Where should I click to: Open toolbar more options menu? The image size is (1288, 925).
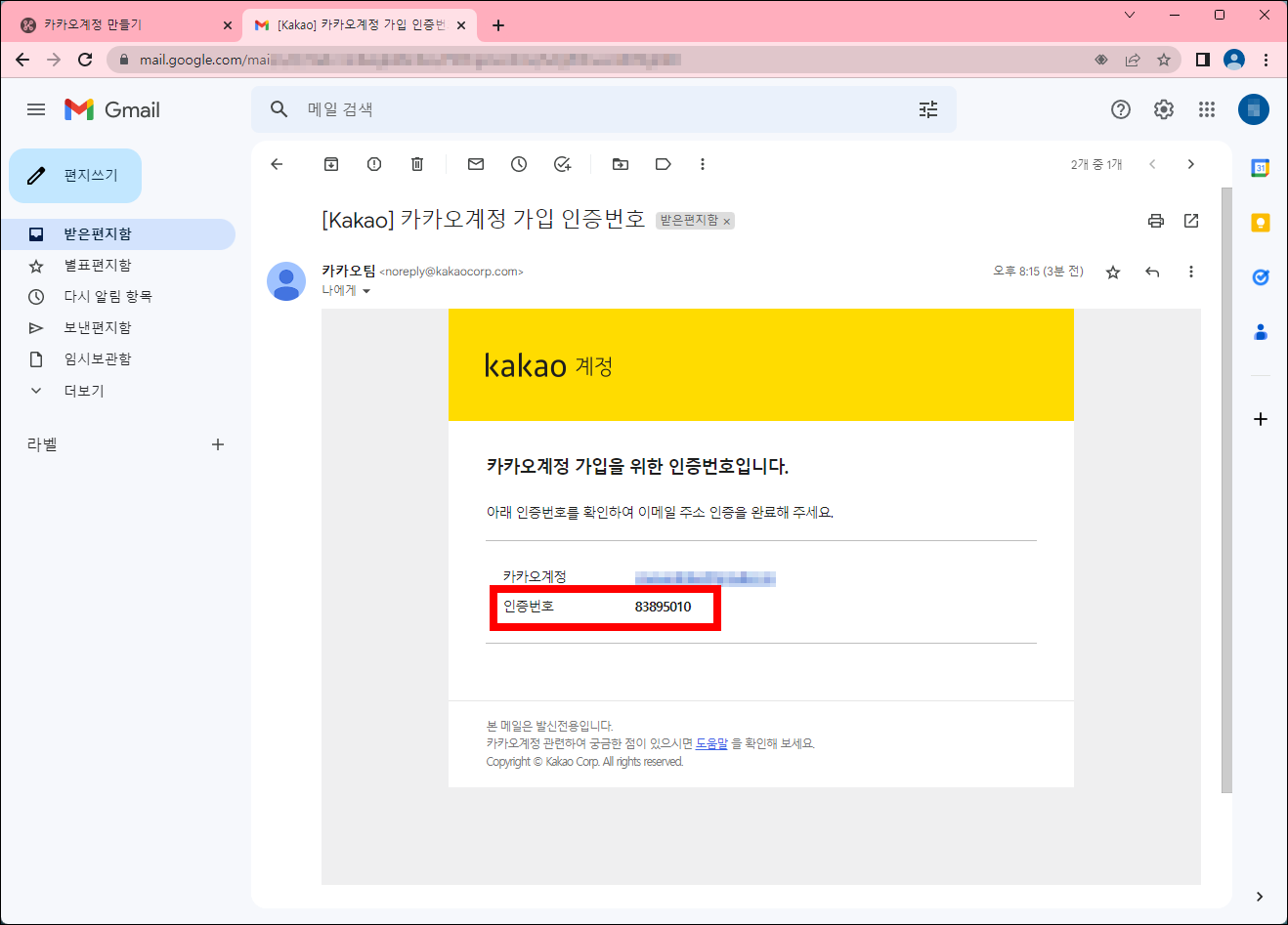pyautogui.click(x=703, y=164)
